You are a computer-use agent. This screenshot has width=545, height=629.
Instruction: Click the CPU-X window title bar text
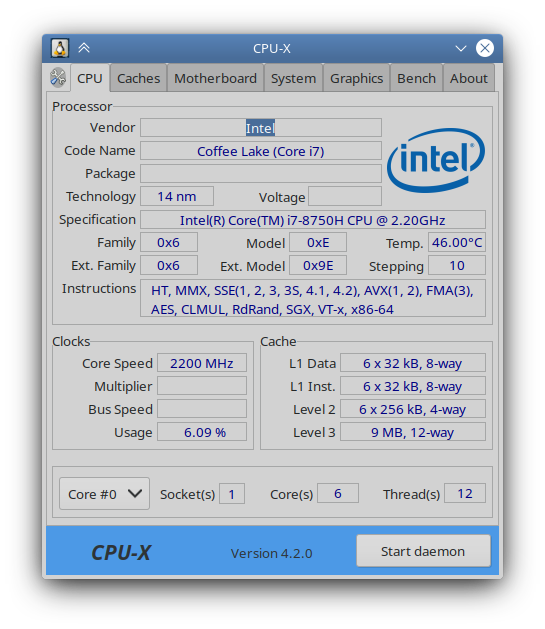coord(271,49)
